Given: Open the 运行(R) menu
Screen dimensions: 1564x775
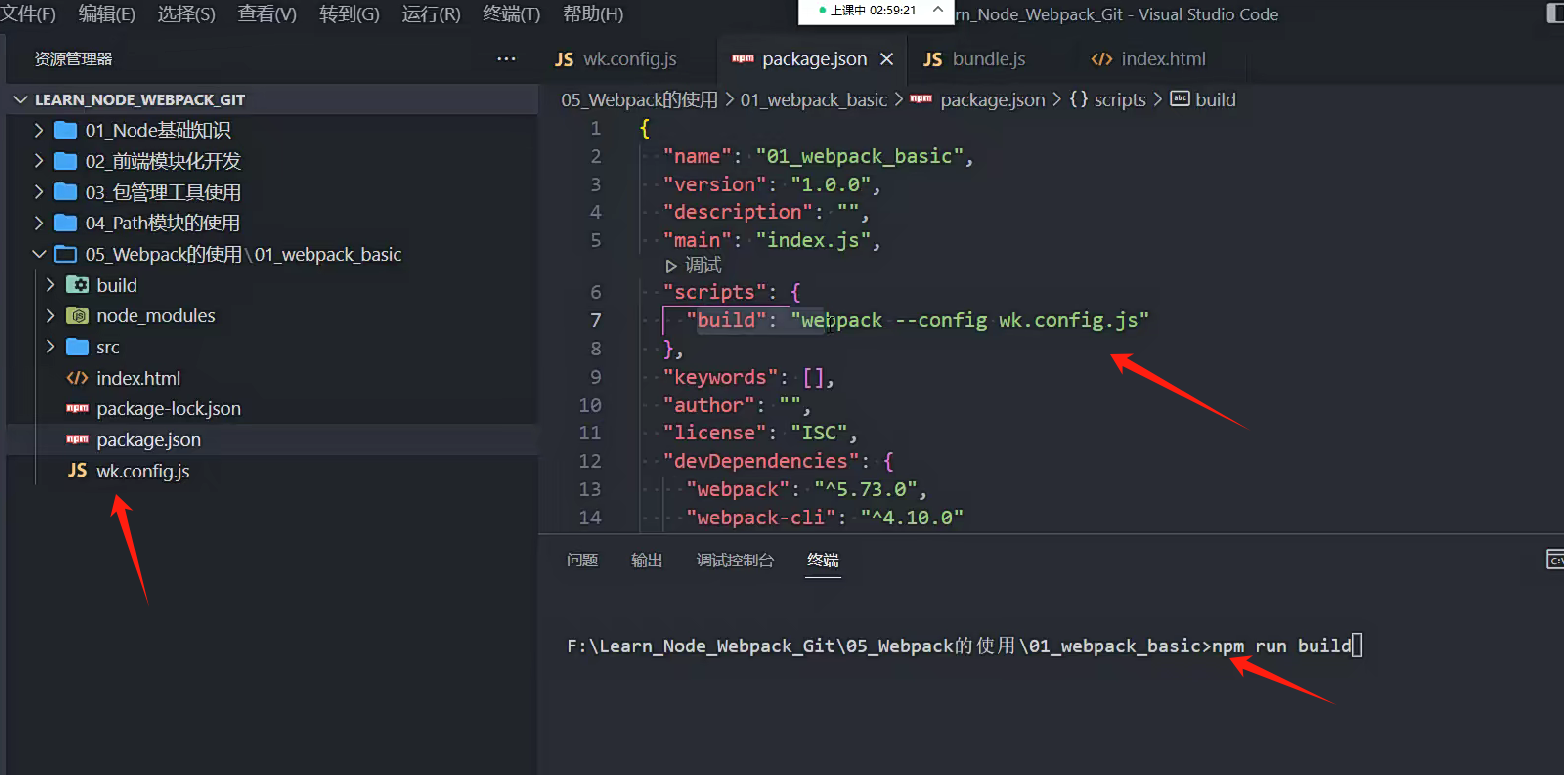Looking at the screenshot, I should 431,14.
